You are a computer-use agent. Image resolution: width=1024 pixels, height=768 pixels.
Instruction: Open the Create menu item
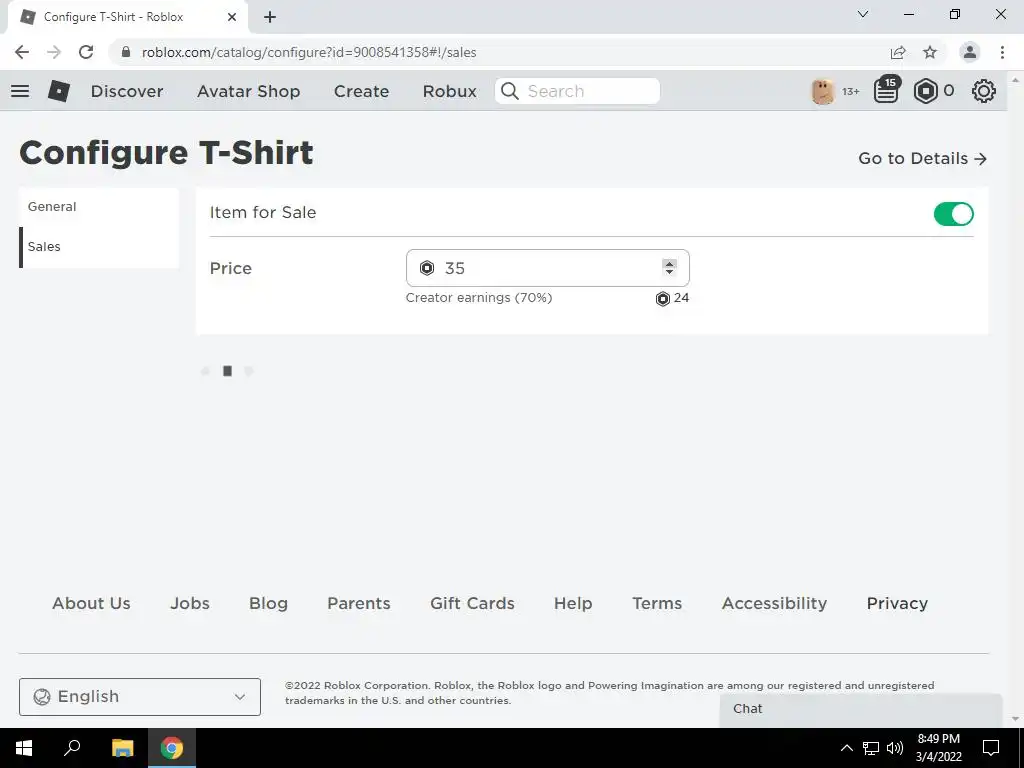point(361,91)
